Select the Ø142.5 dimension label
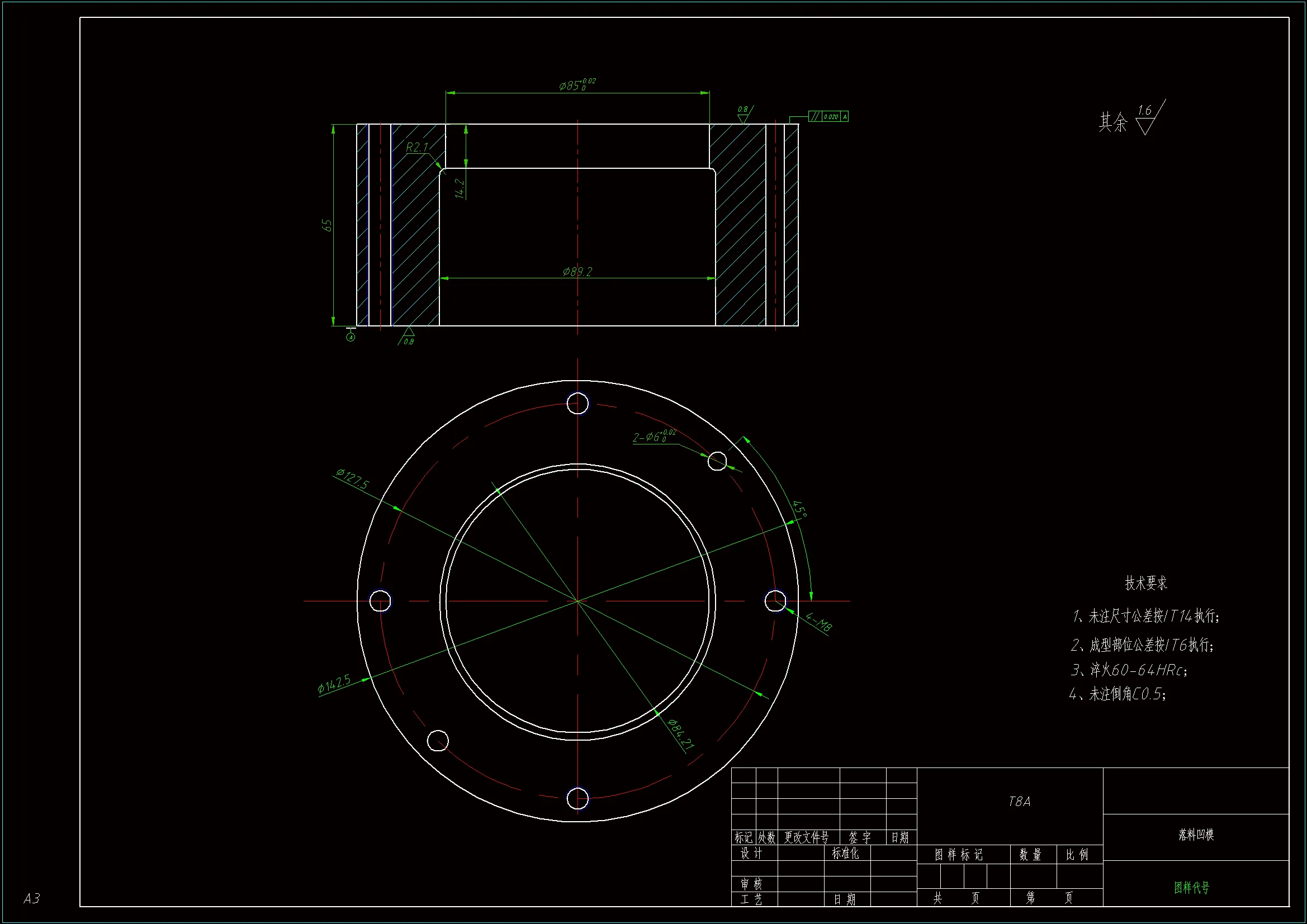 334,684
